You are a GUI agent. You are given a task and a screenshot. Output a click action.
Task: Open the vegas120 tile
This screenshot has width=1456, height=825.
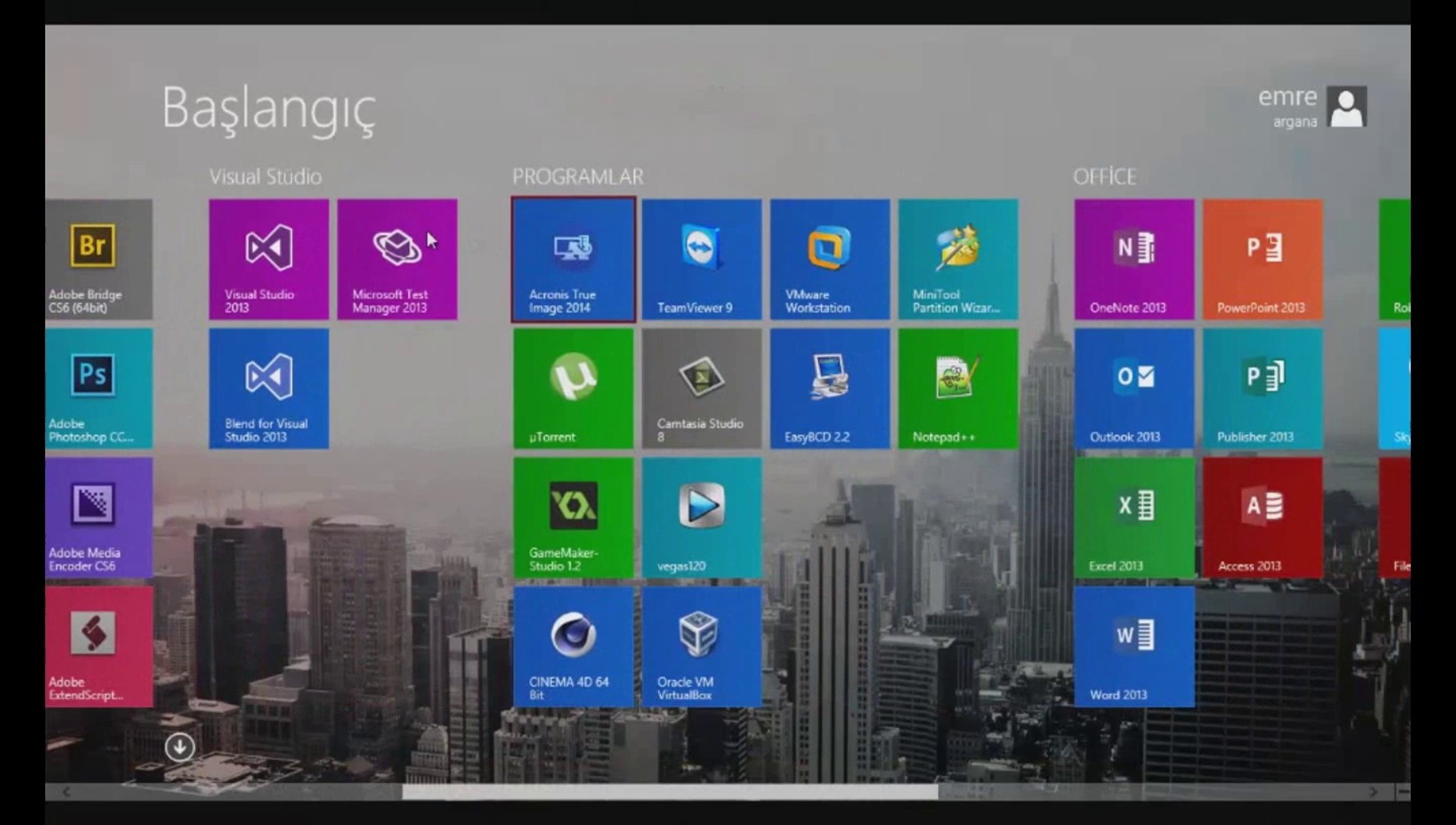click(702, 518)
